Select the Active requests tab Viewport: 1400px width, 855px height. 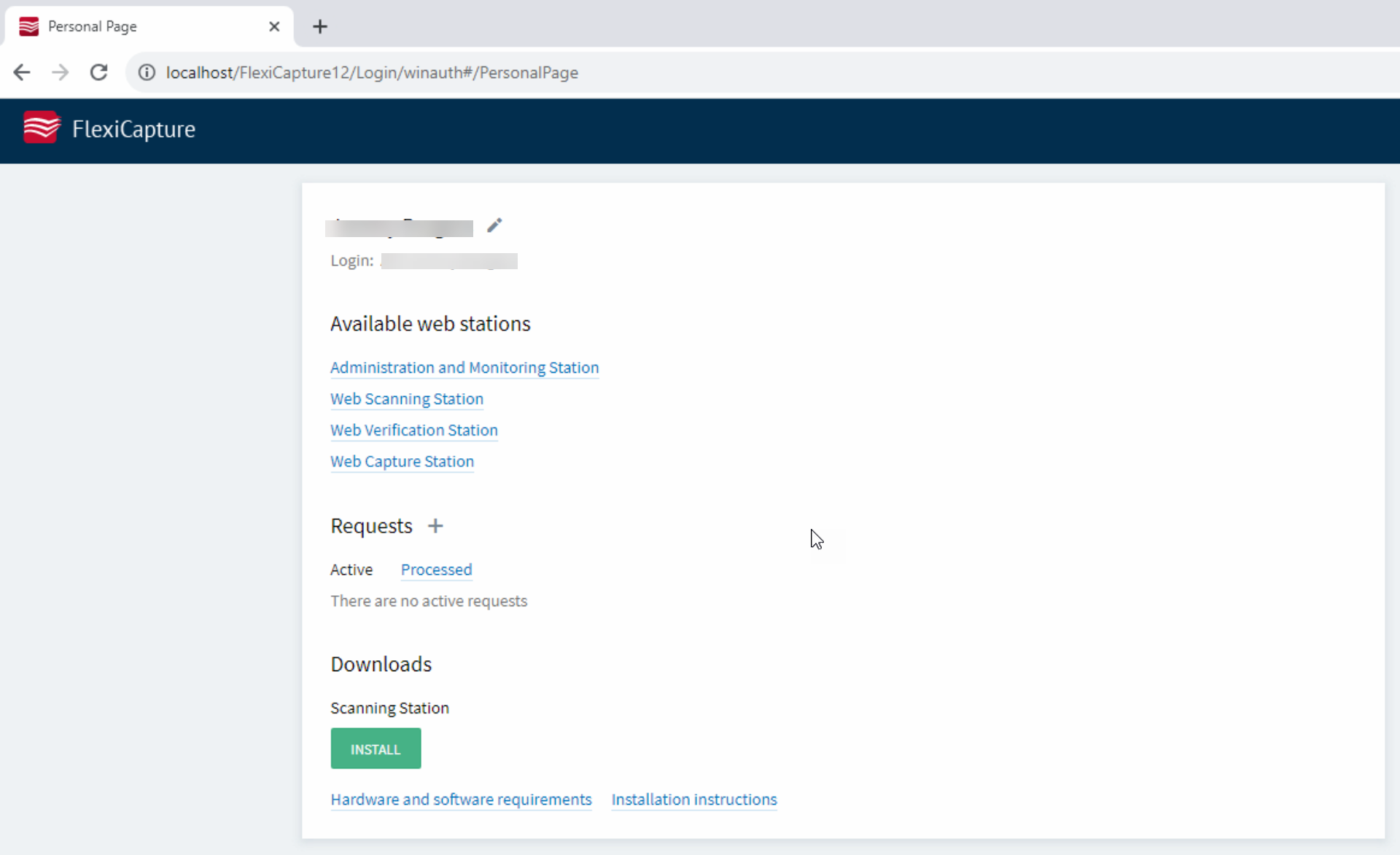(x=351, y=570)
